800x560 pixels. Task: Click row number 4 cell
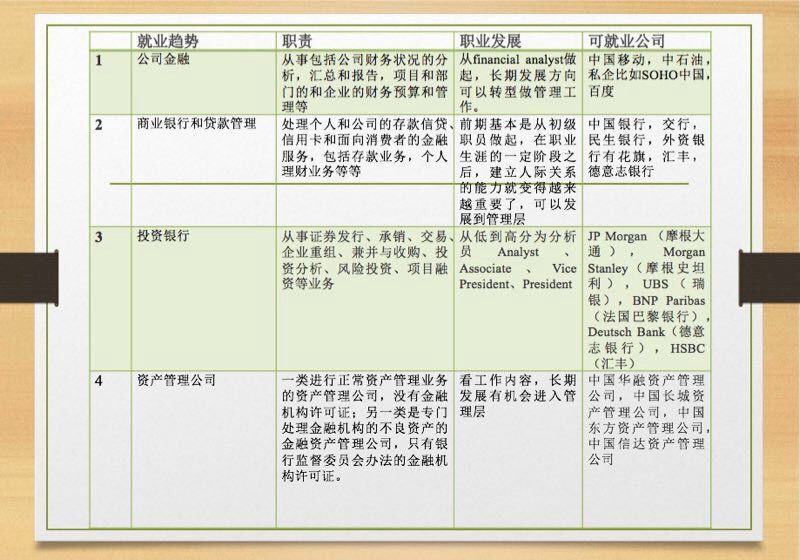click(110, 449)
